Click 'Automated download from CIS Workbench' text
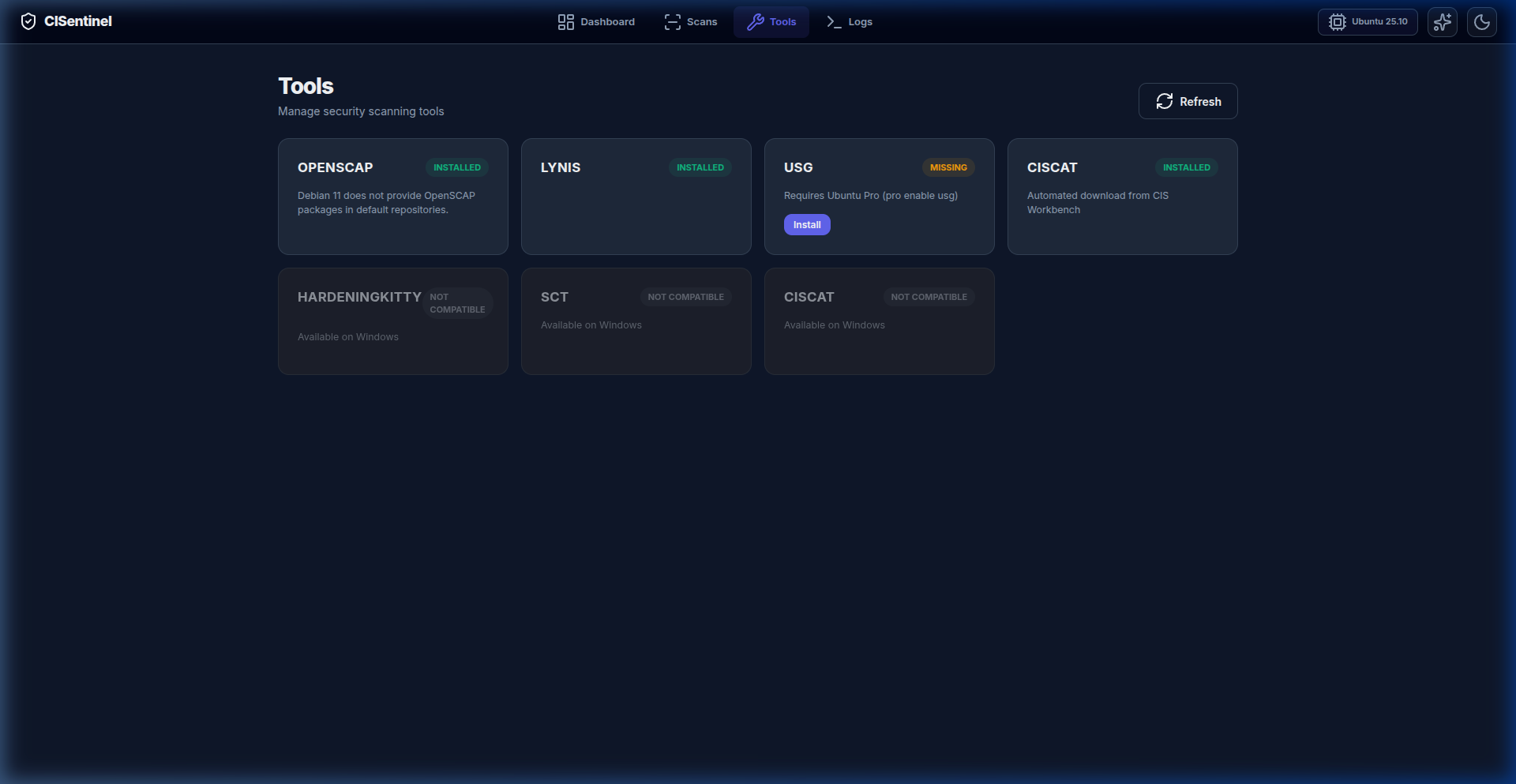Screen dimensions: 1516x784 click(1098, 203)
